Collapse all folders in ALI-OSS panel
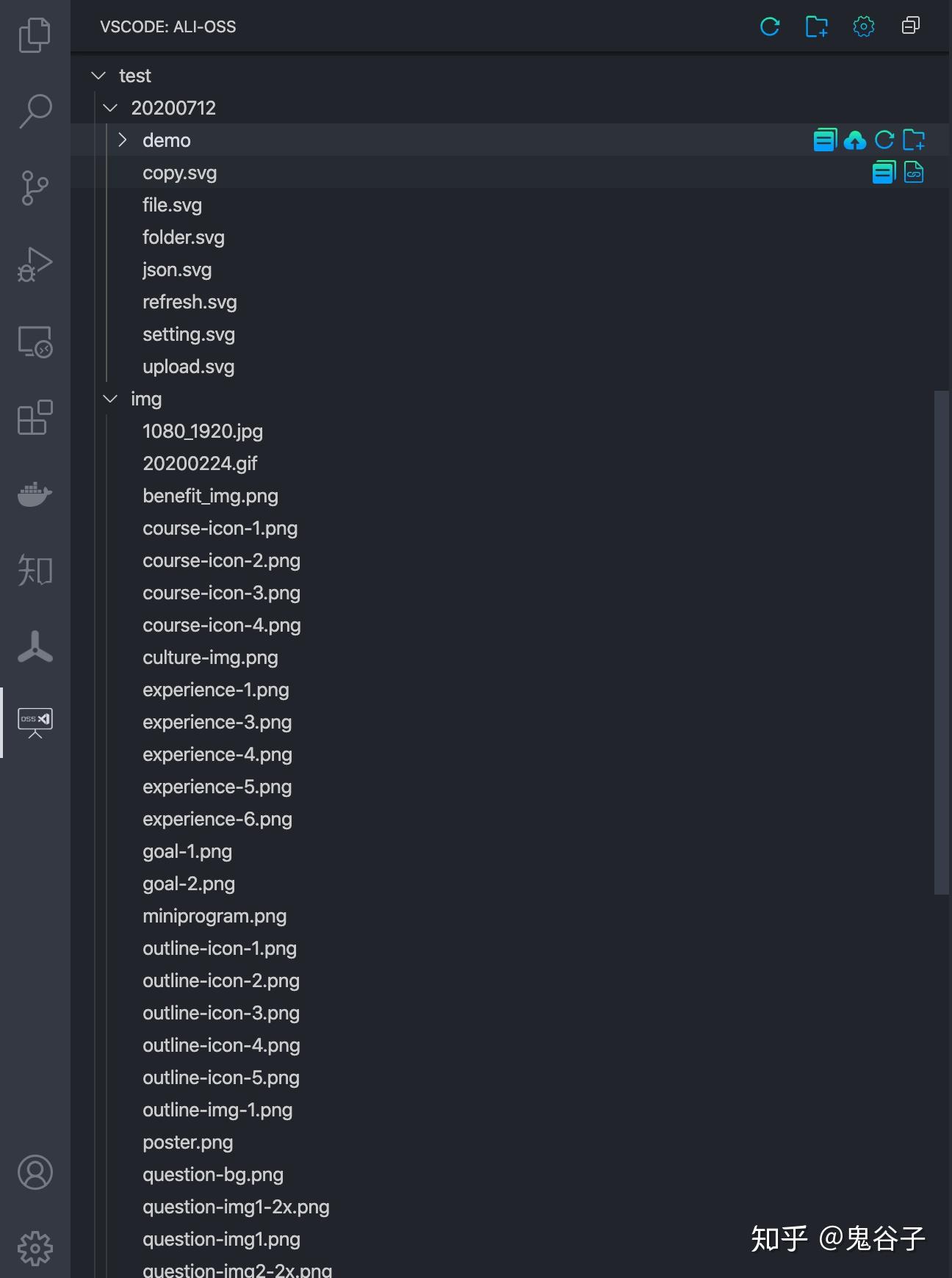Screen dimensions: 952x1278 point(911,26)
